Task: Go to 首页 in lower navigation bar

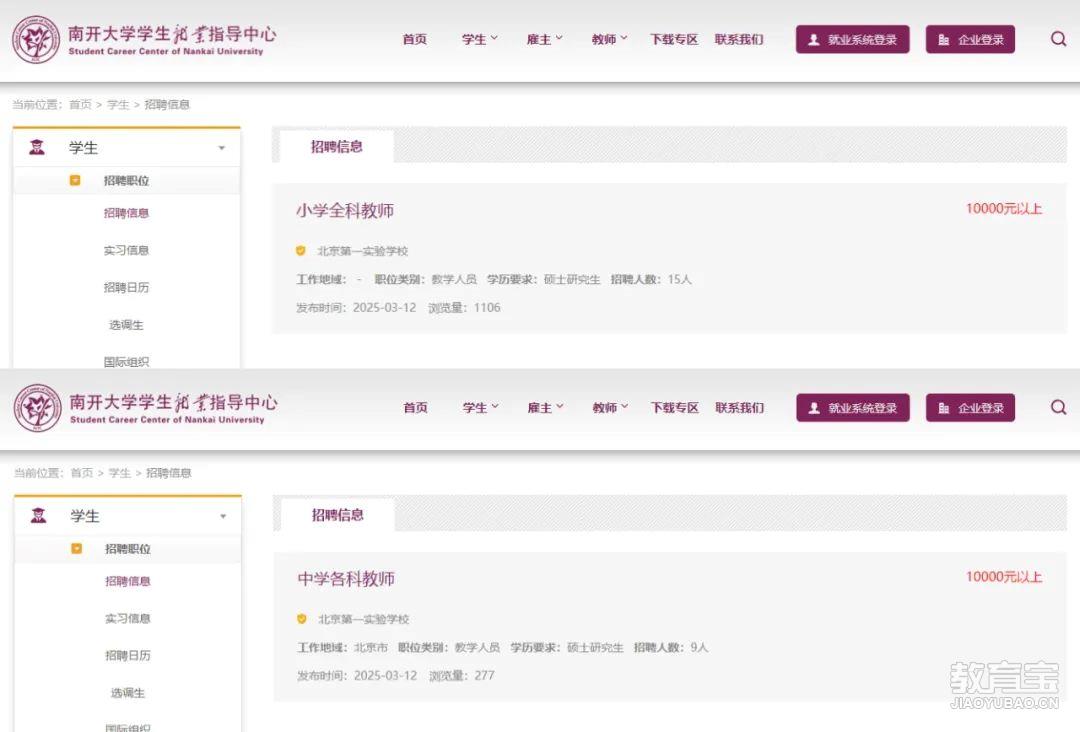Action: [415, 408]
